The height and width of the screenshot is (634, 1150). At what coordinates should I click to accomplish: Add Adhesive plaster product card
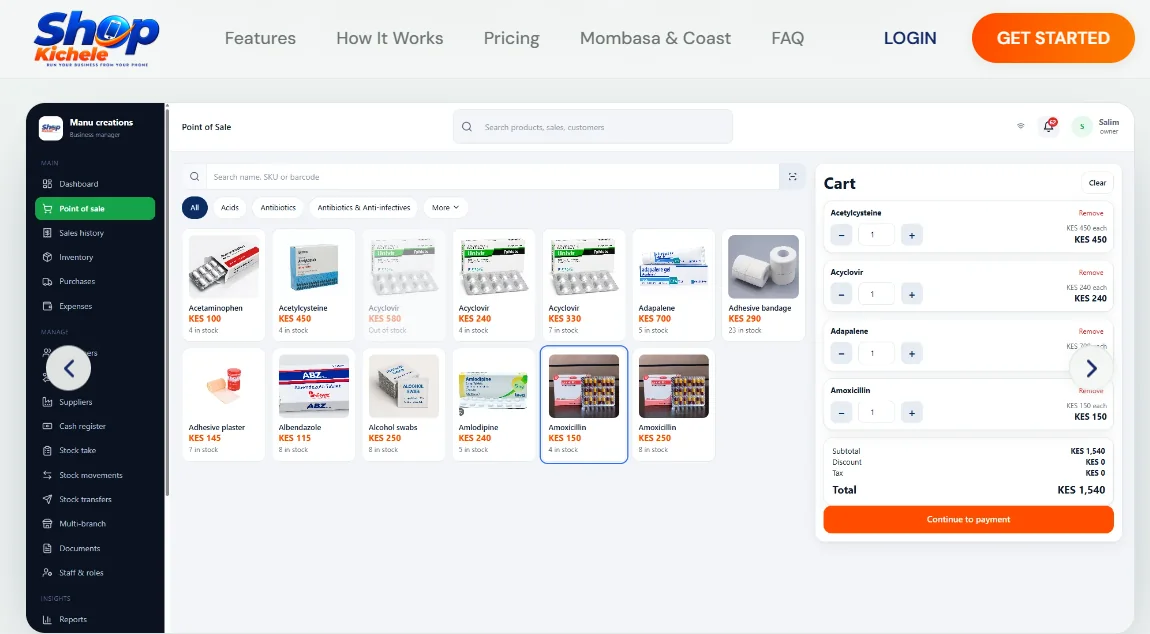(x=224, y=404)
